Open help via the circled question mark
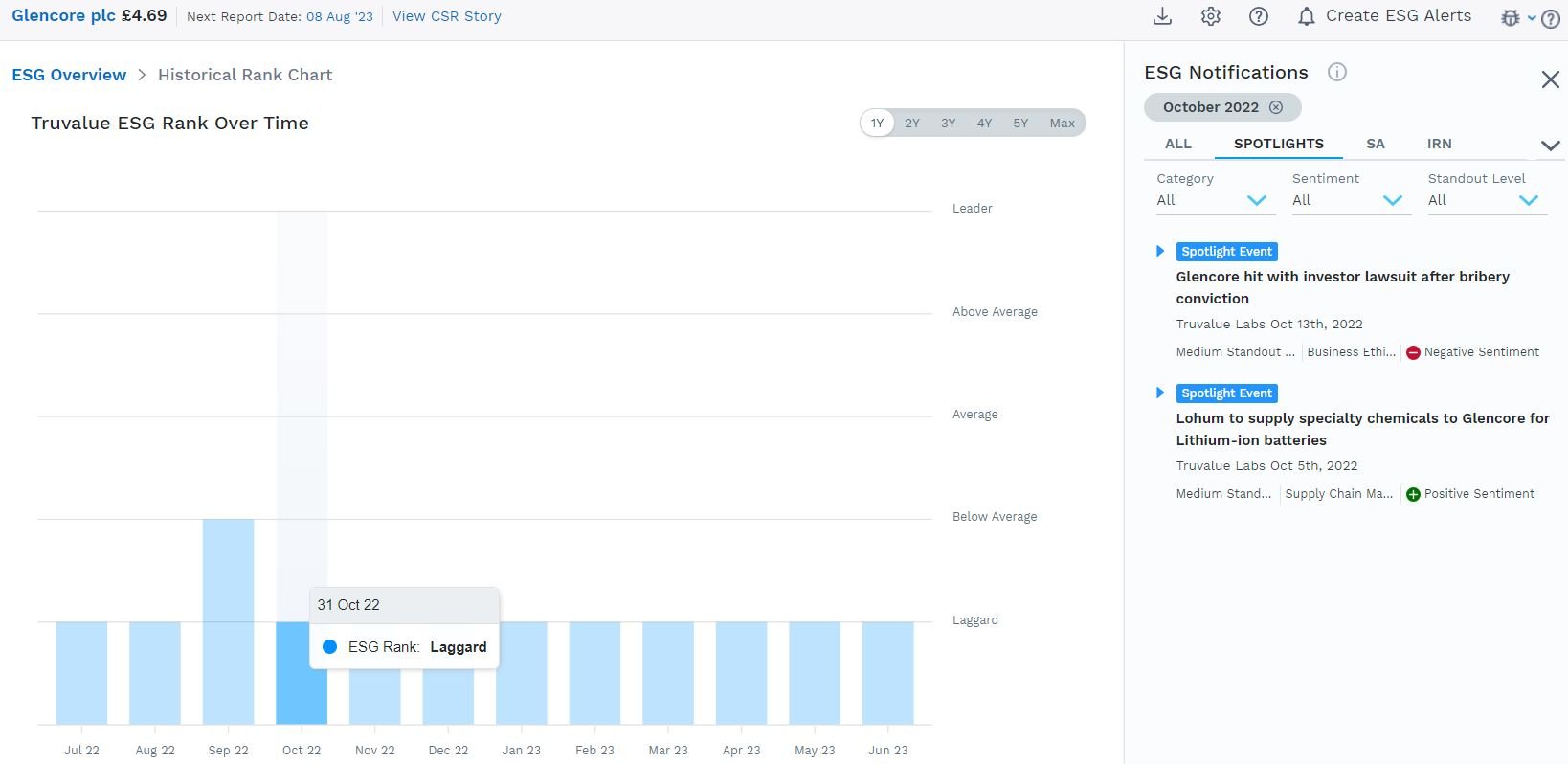This screenshot has width=1568, height=764. point(1259,16)
